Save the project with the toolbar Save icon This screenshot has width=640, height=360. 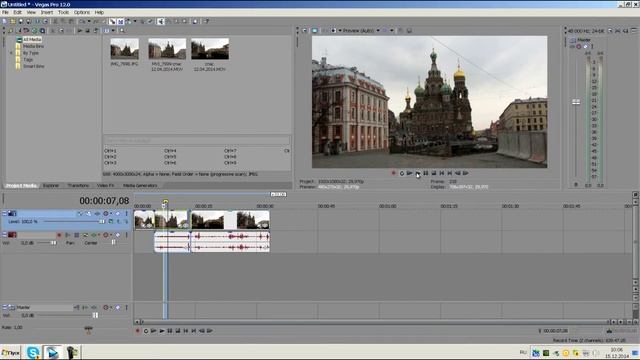coord(21,21)
